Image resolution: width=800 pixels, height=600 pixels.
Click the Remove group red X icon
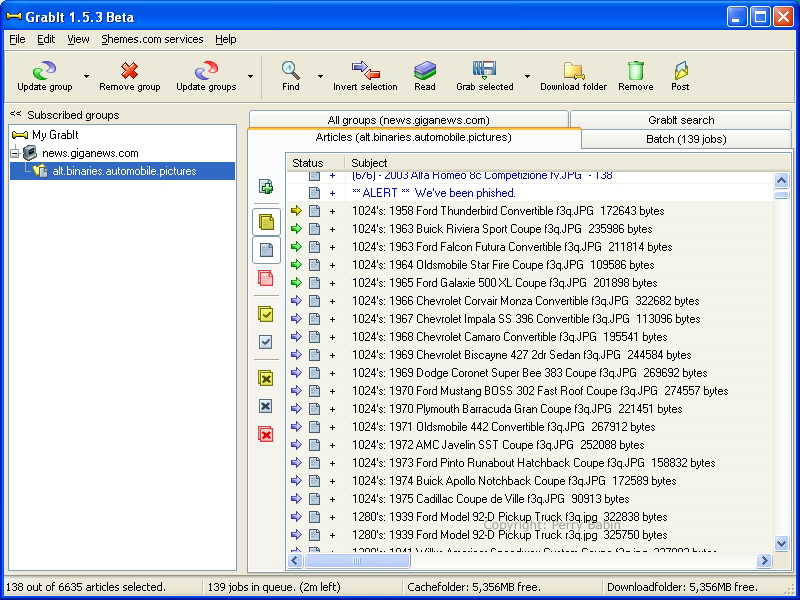pyautogui.click(x=130, y=70)
